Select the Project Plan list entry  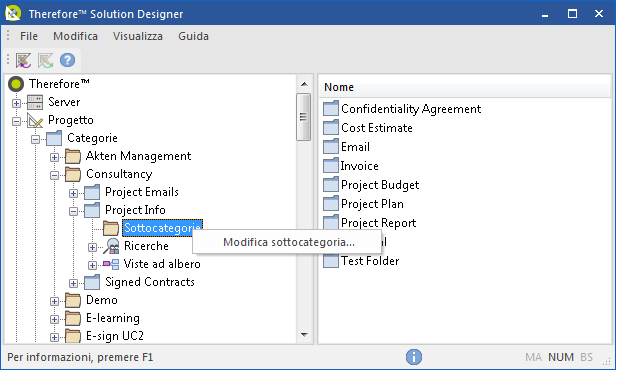(x=372, y=204)
